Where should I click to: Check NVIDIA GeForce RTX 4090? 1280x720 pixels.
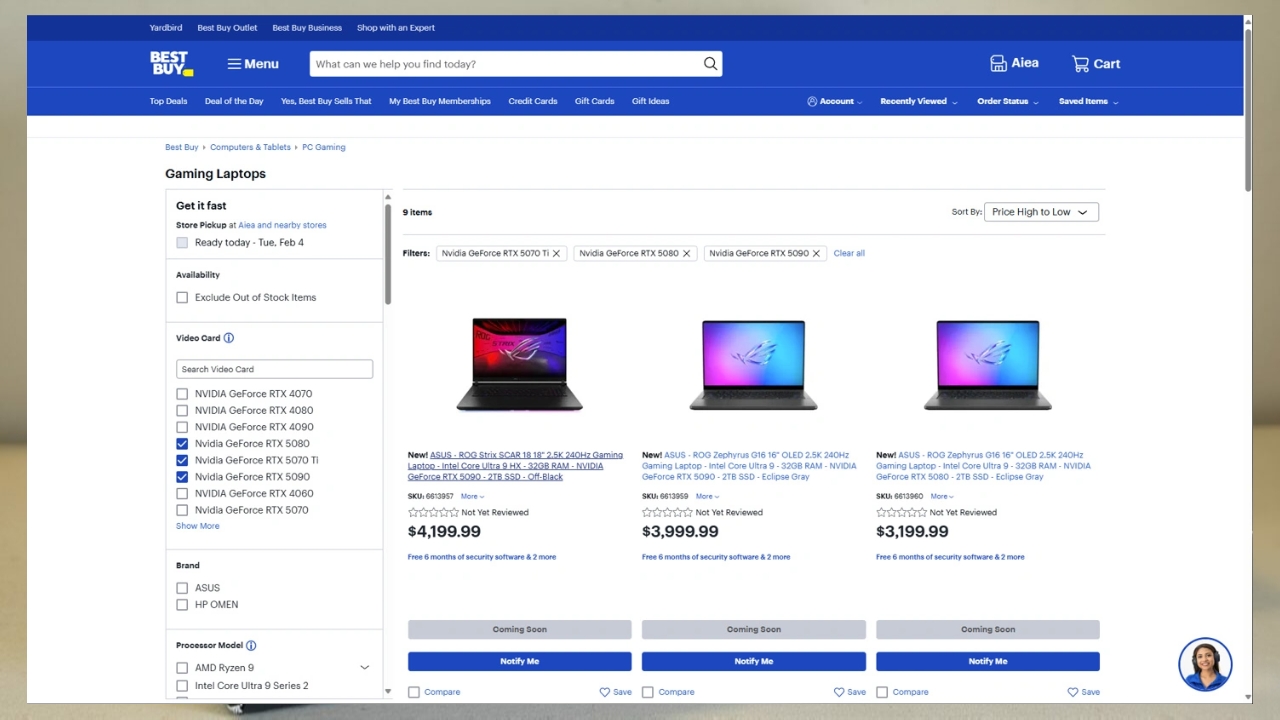182,427
